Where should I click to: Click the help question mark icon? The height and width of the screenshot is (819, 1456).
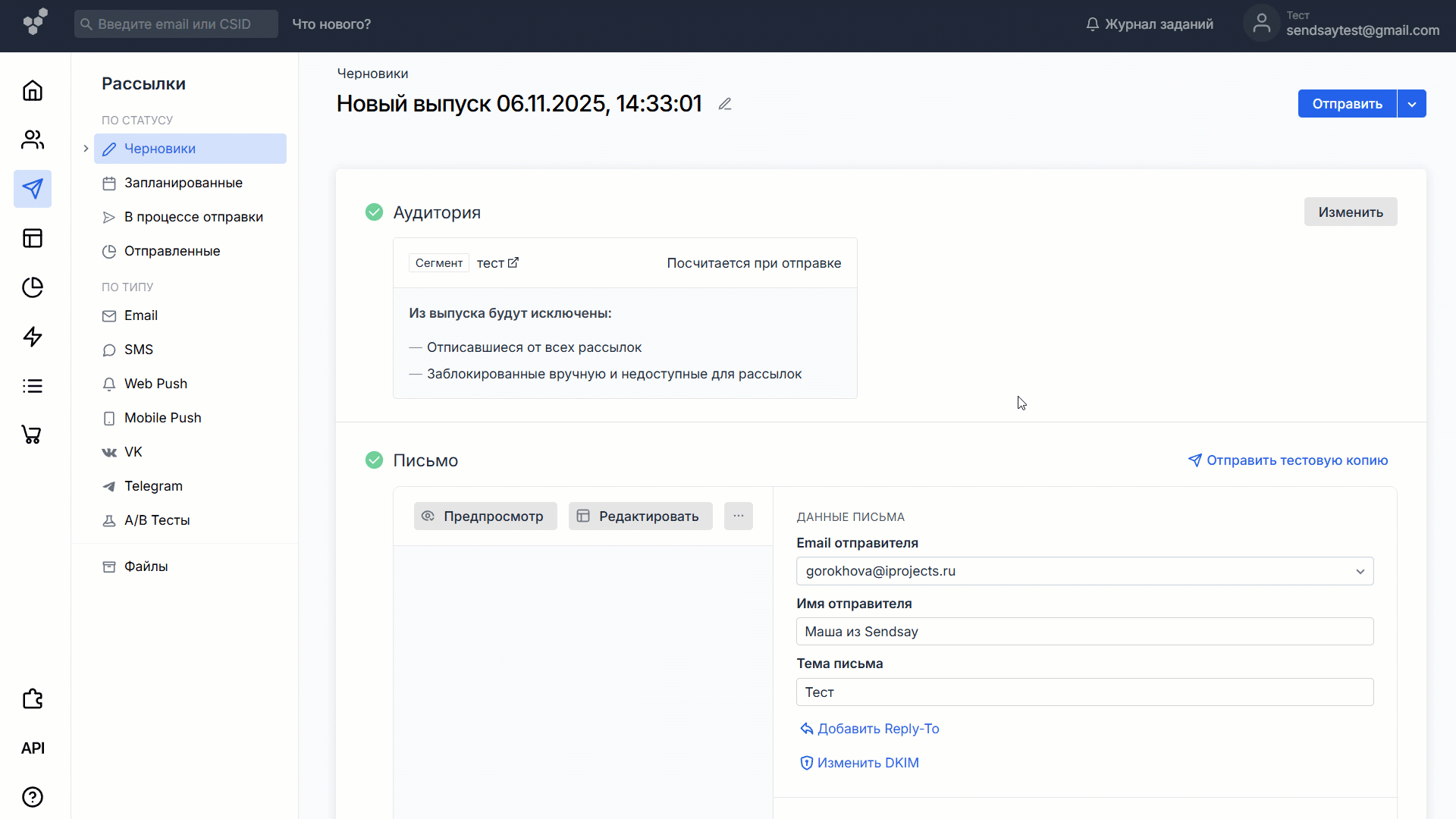click(33, 797)
